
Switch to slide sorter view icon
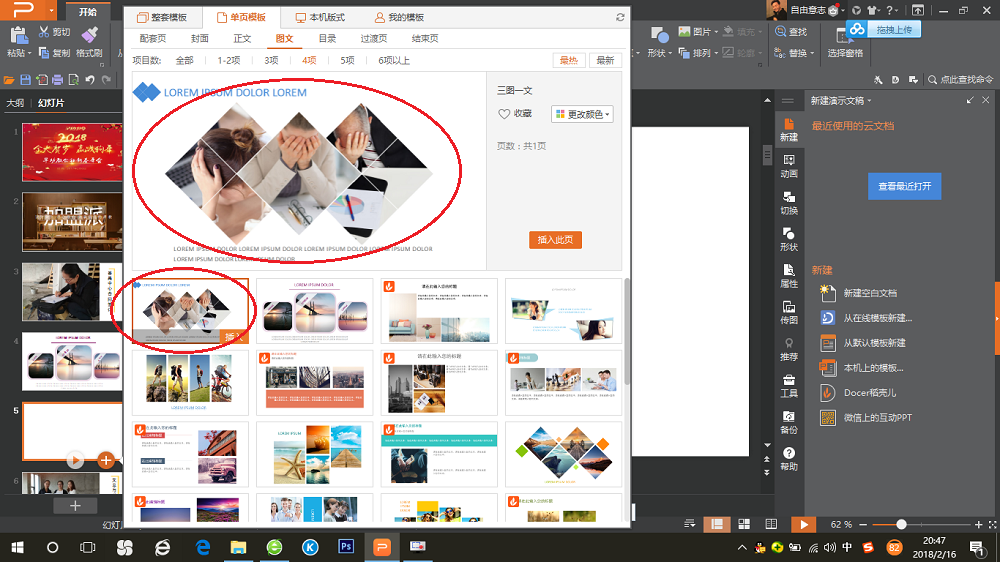click(744, 524)
